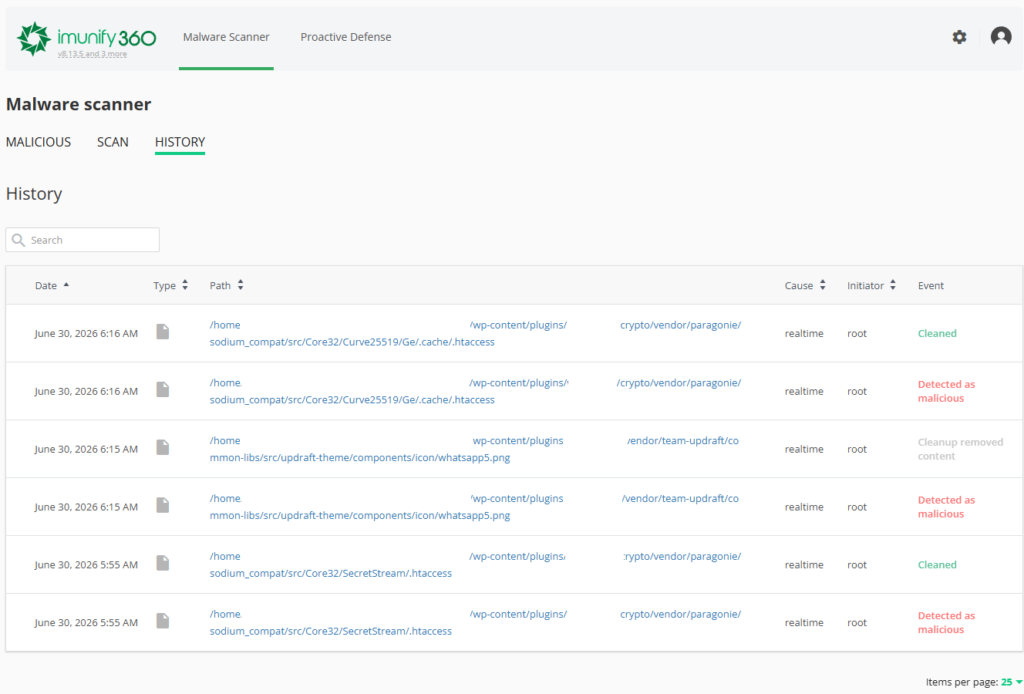Viewport: 1024px width, 694px height.
Task: Sort table by Date column
Action: [x=52, y=285]
